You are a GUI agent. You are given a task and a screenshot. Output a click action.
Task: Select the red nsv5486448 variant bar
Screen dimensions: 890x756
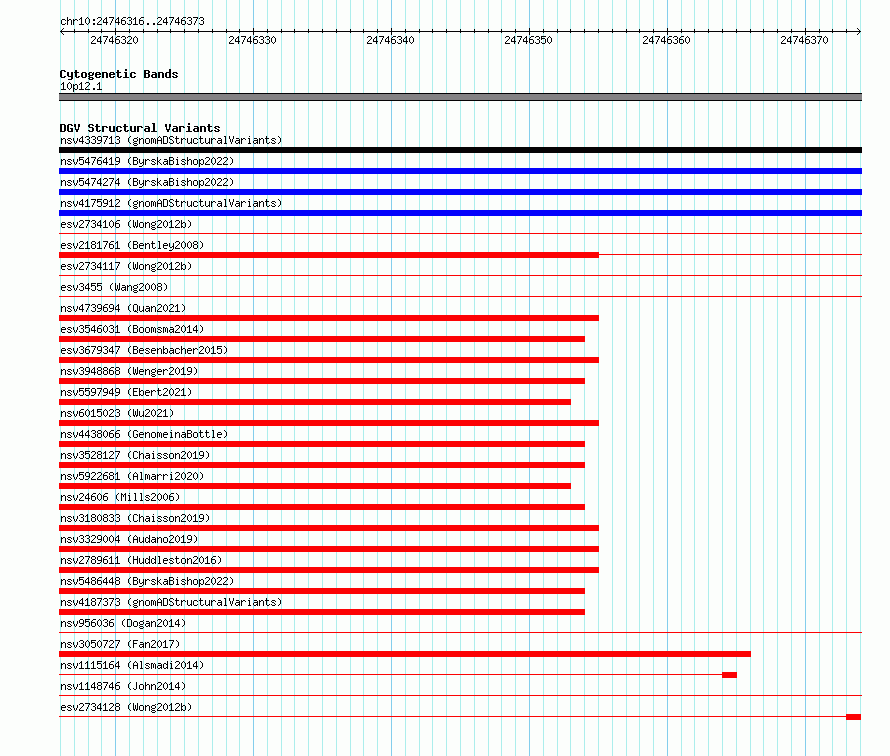(322, 591)
